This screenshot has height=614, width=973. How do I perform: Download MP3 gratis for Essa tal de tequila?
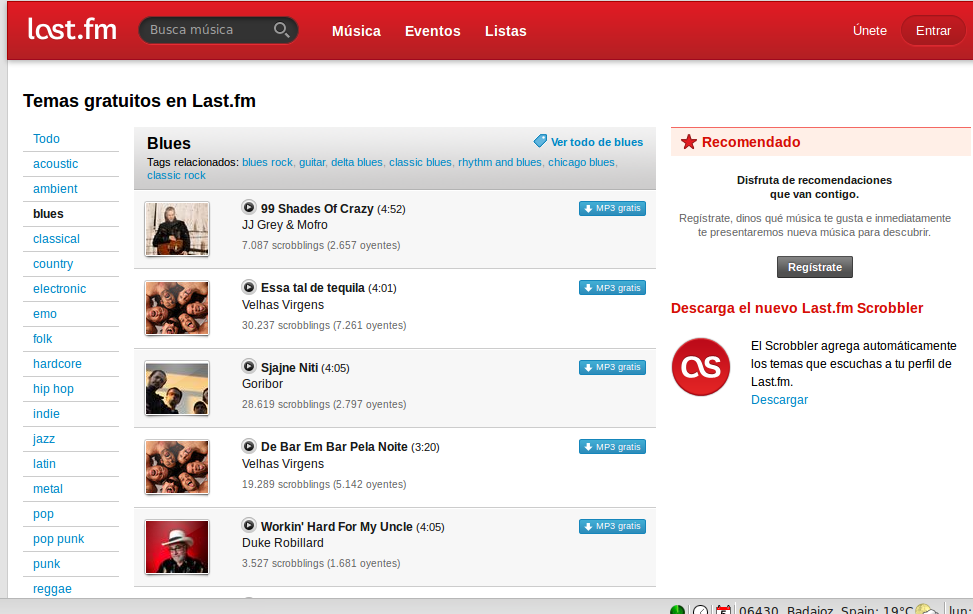coord(612,288)
